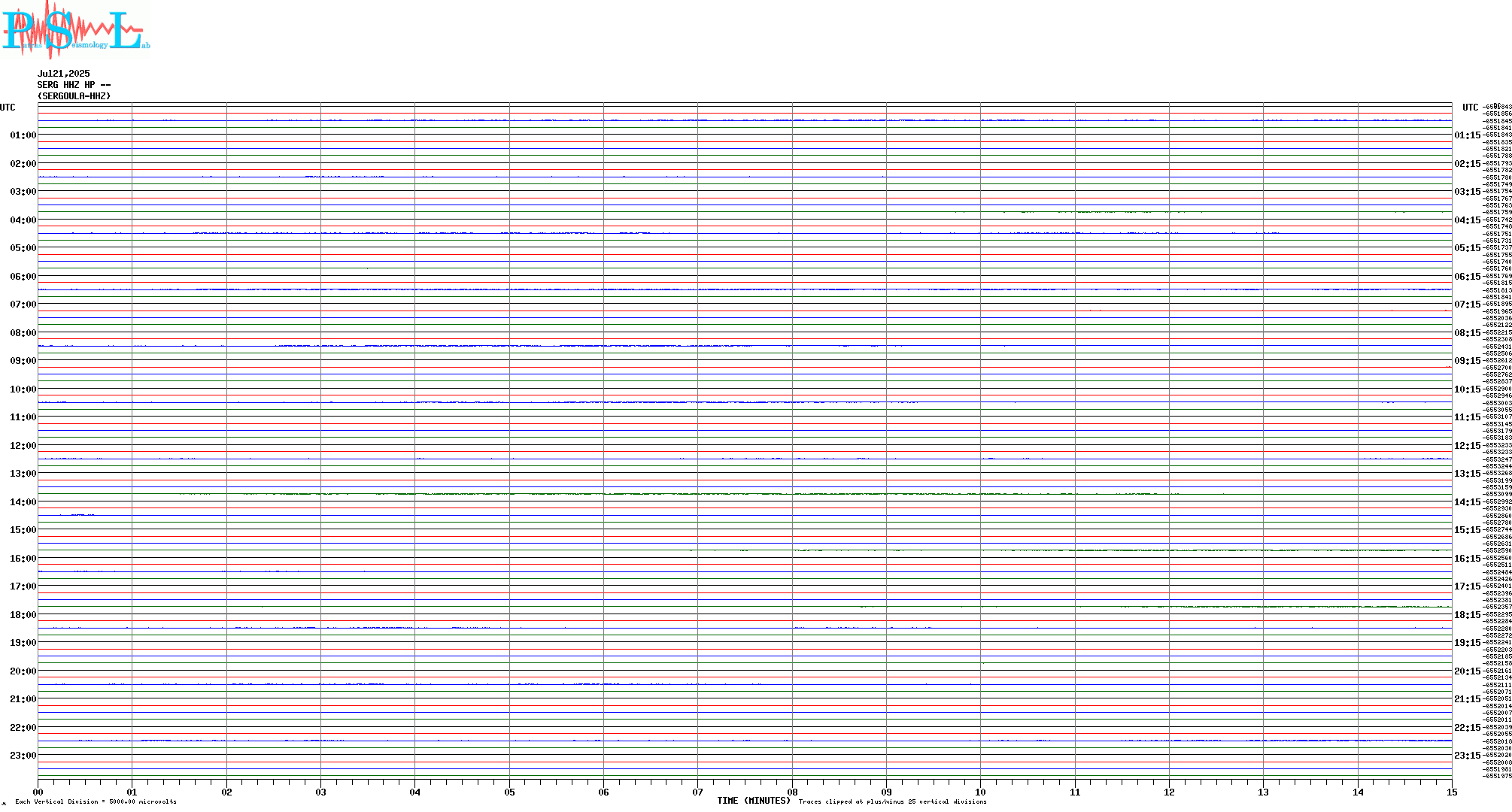Click the 09 minute tick label
1512x812 pixels.
point(886,792)
